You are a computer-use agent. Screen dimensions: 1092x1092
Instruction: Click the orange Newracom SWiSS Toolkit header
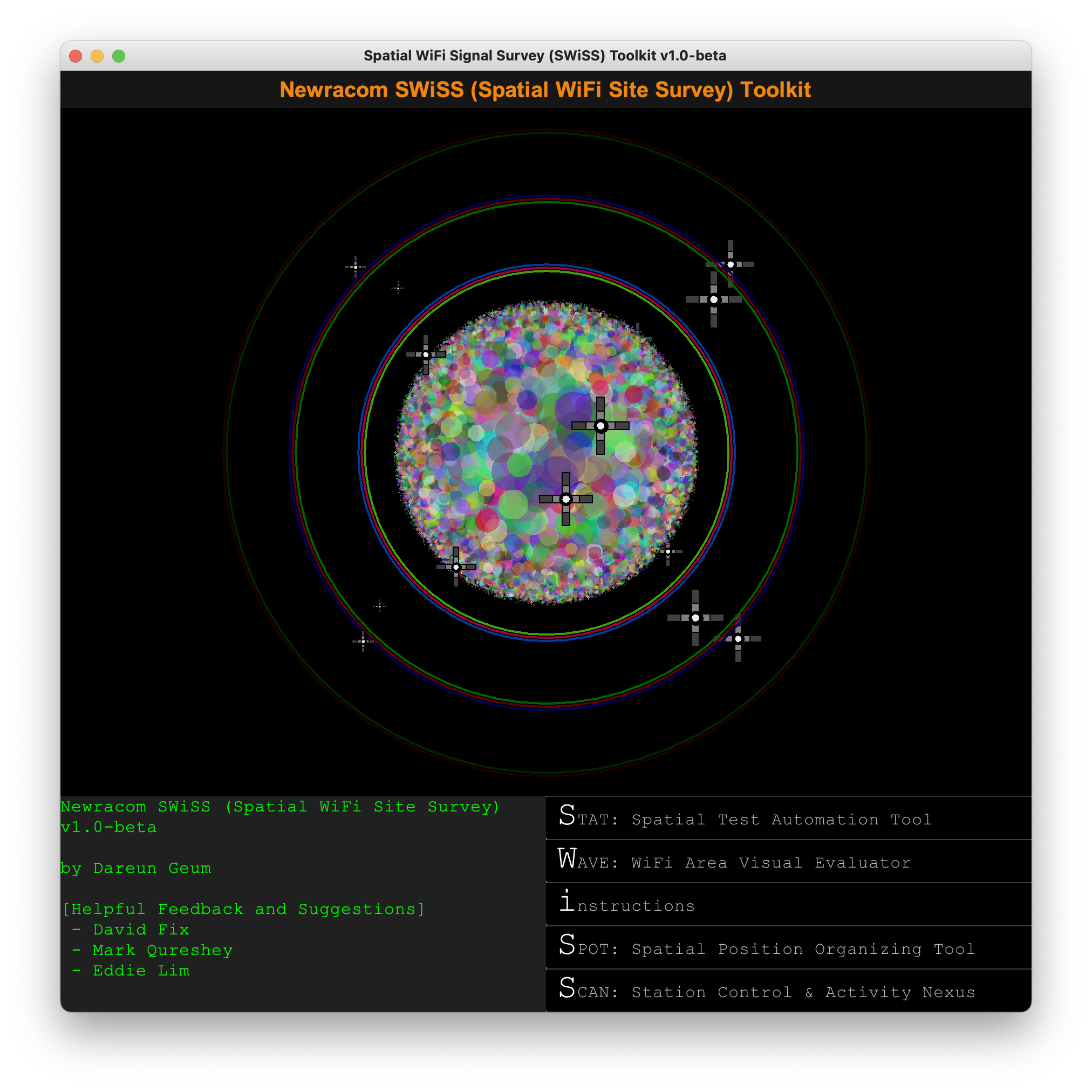[545, 90]
